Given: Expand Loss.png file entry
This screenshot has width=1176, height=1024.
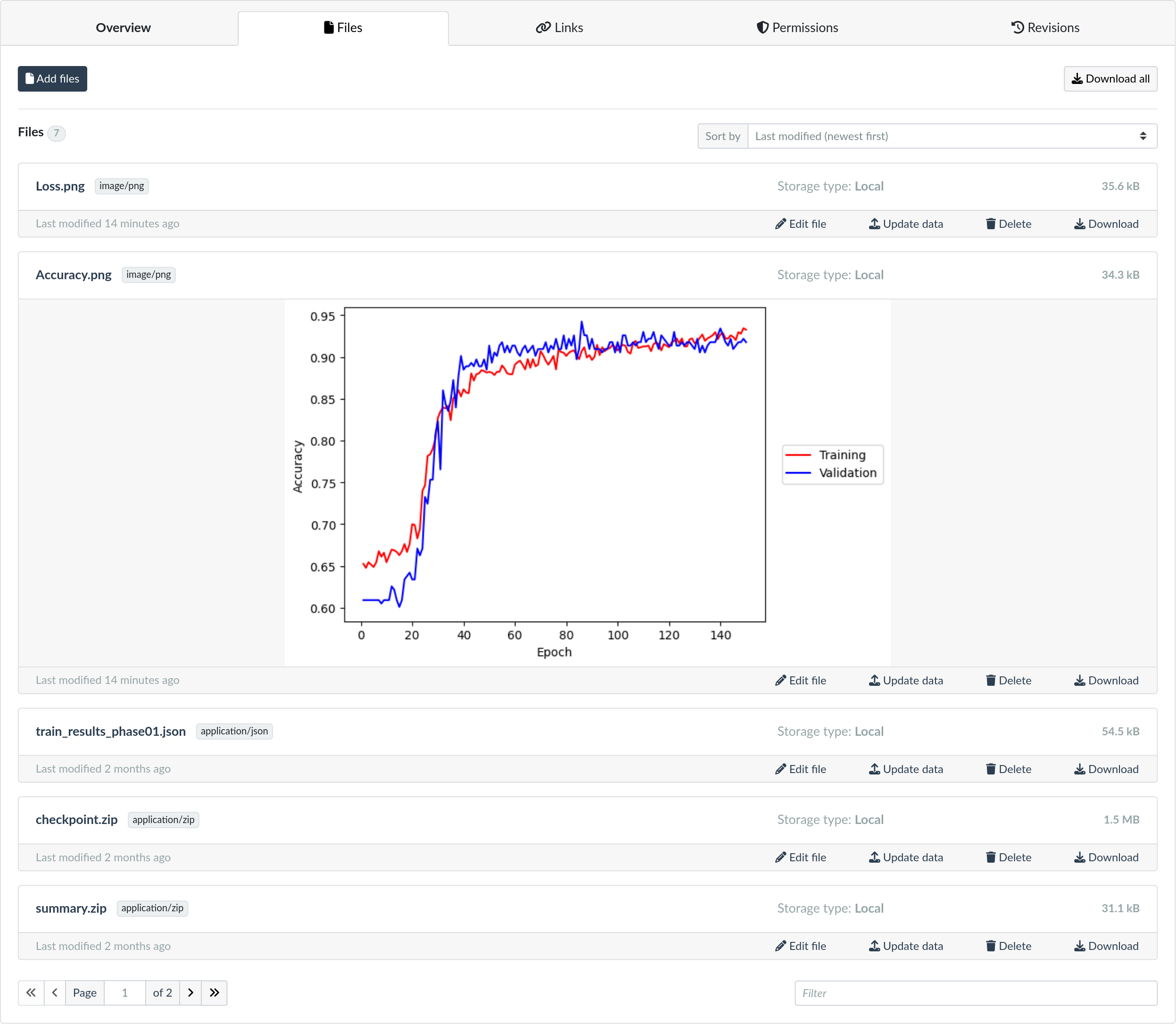Looking at the screenshot, I should pyautogui.click(x=60, y=186).
